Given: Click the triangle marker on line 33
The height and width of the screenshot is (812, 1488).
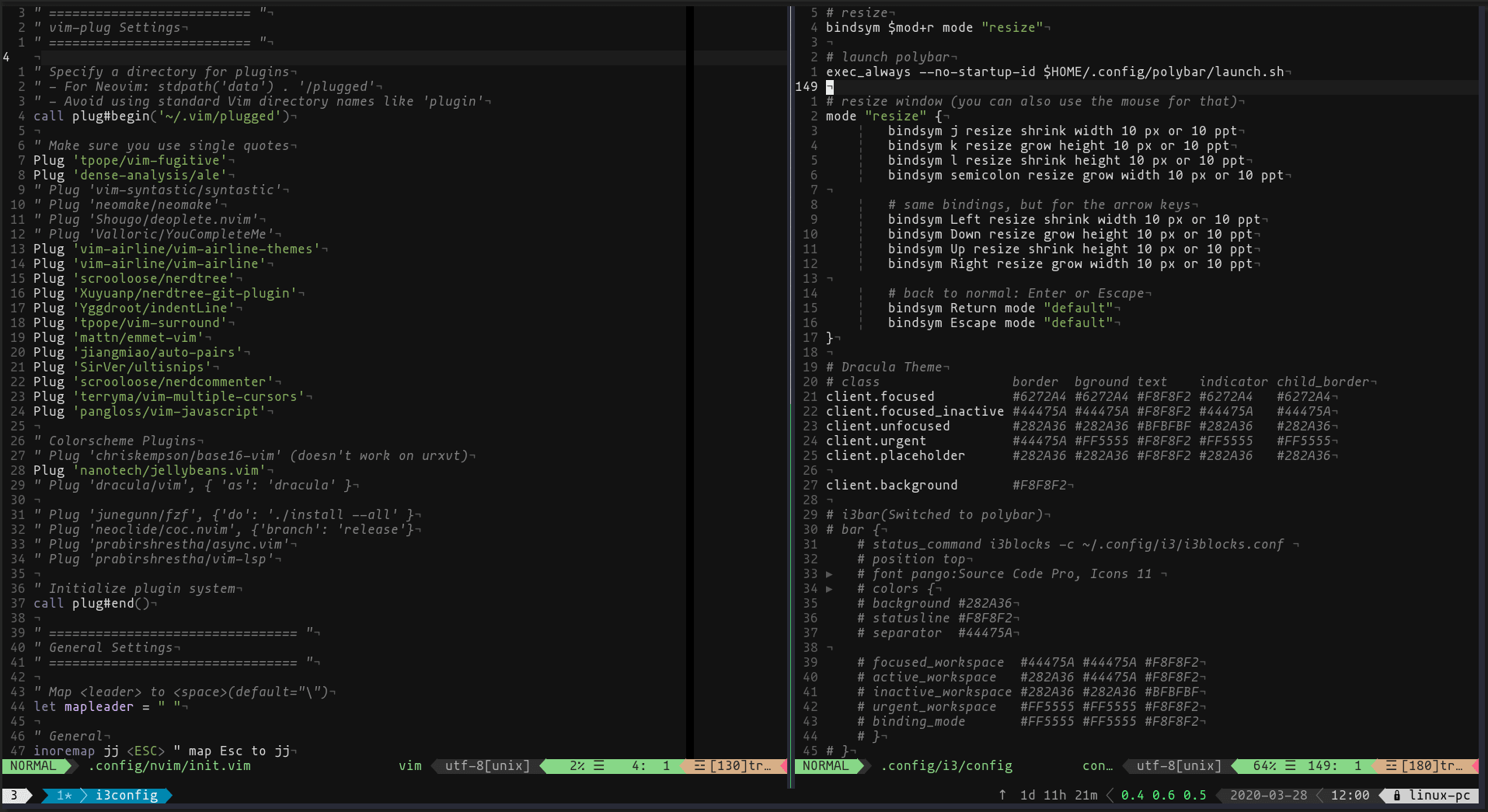Looking at the screenshot, I should (829, 574).
